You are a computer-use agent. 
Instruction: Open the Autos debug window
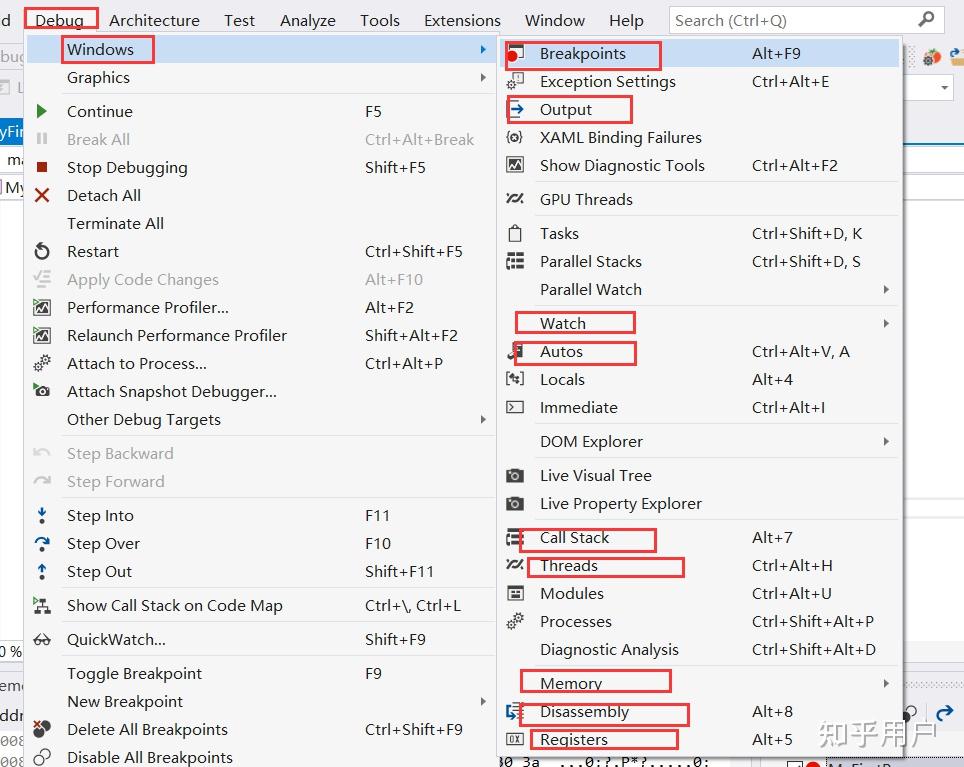(x=701, y=352)
